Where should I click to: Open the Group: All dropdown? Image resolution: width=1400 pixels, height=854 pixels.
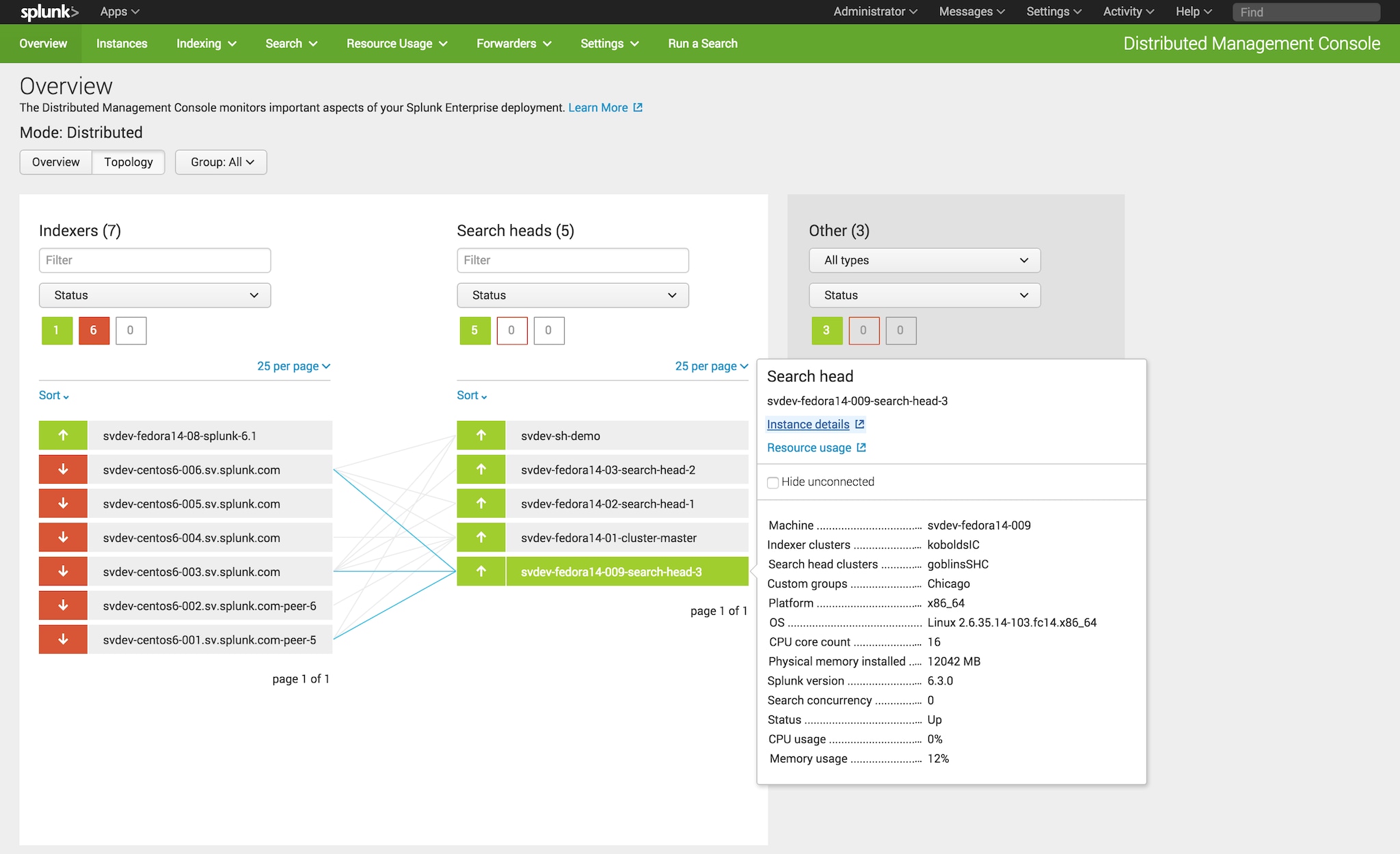(221, 162)
